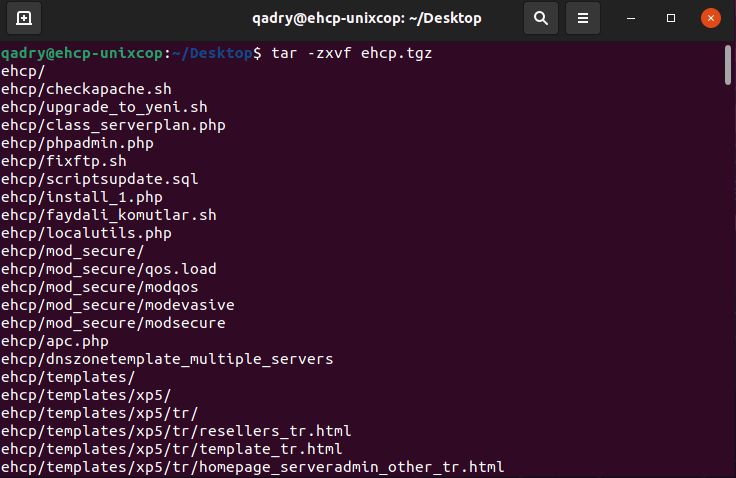Click the line ehcp/apc.php
Viewport: 736px width, 478px height.
pos(55,341)
